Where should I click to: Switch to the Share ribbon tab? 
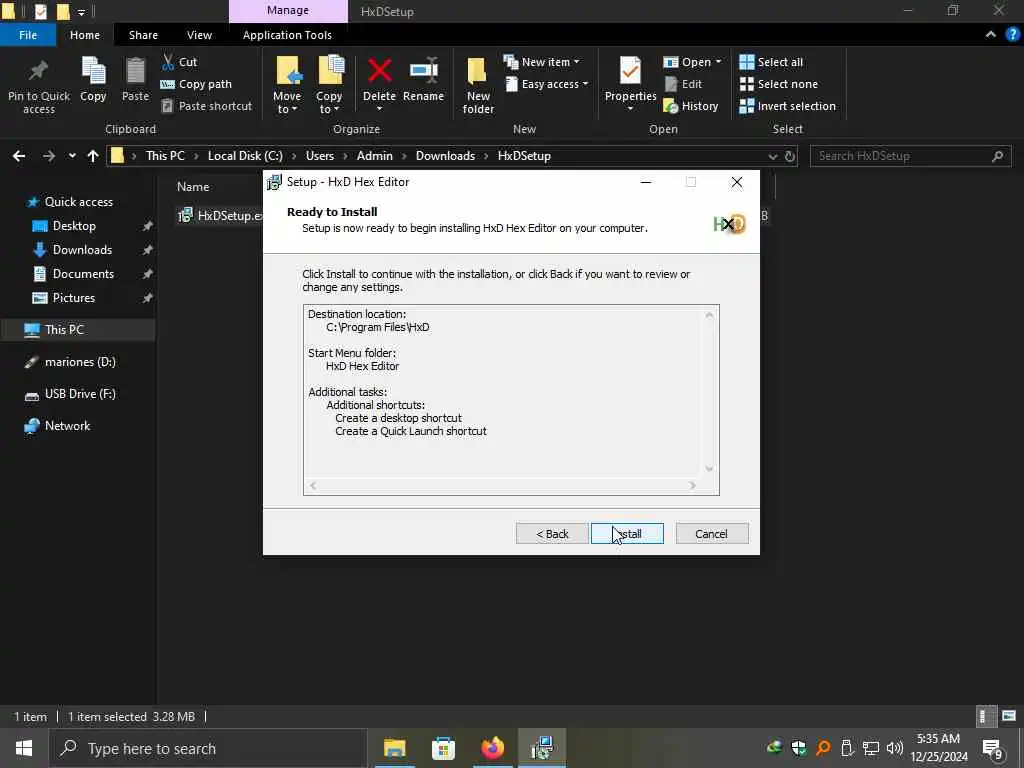(143, 35)
